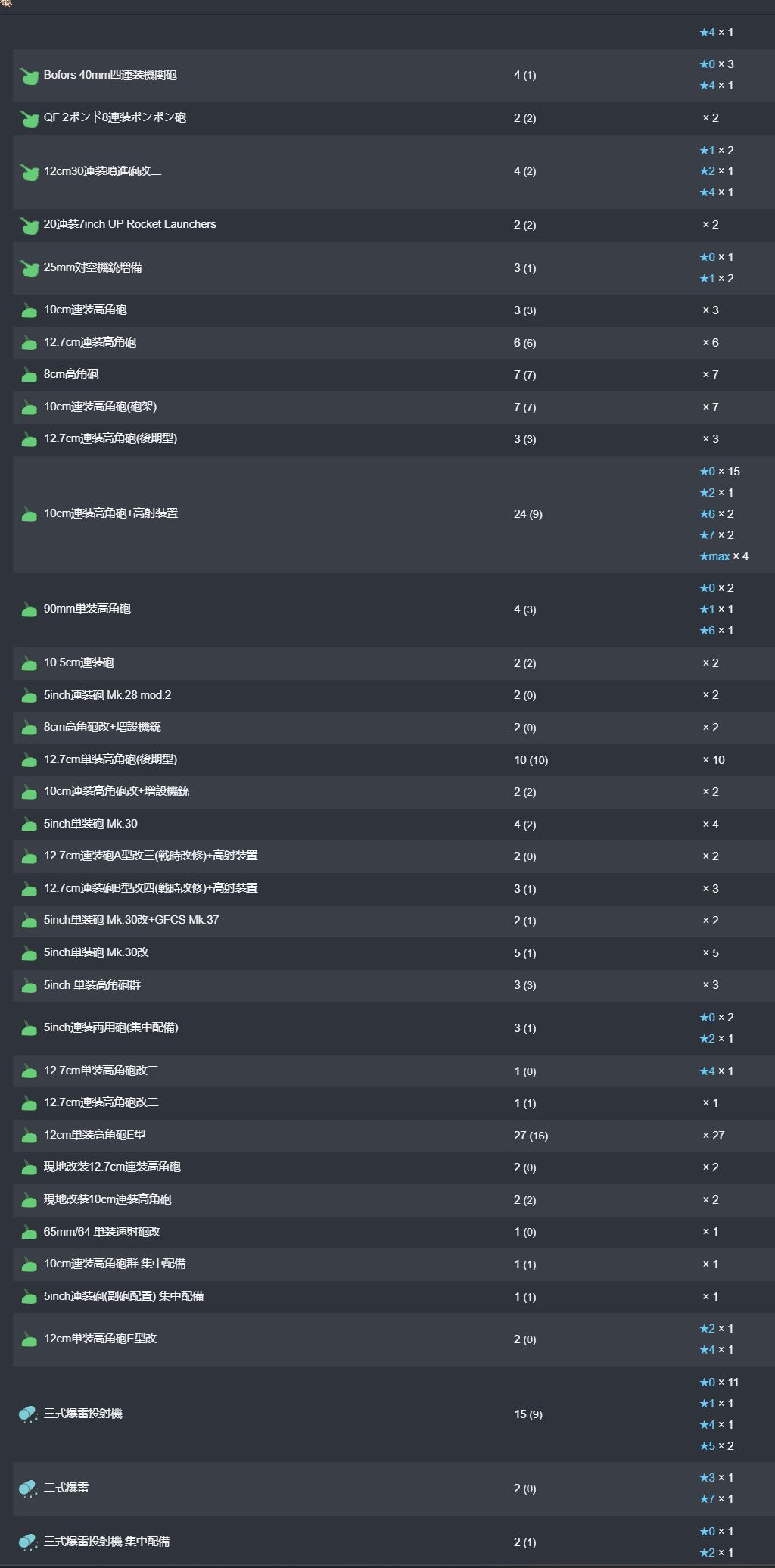Image resolution: width=775 pixels, height=1568 pixels.
Task: Select the 12.7cm連装高角砲改二 name
Action: tap(101, 1102)
